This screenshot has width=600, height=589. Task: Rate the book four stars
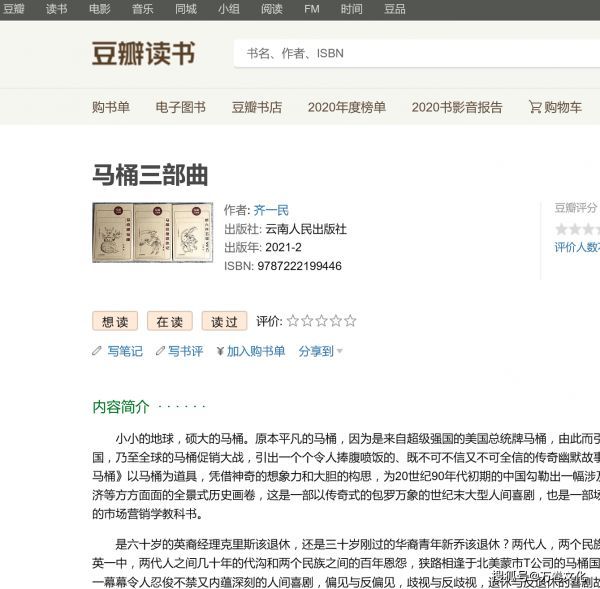click(x=336, y=320)
